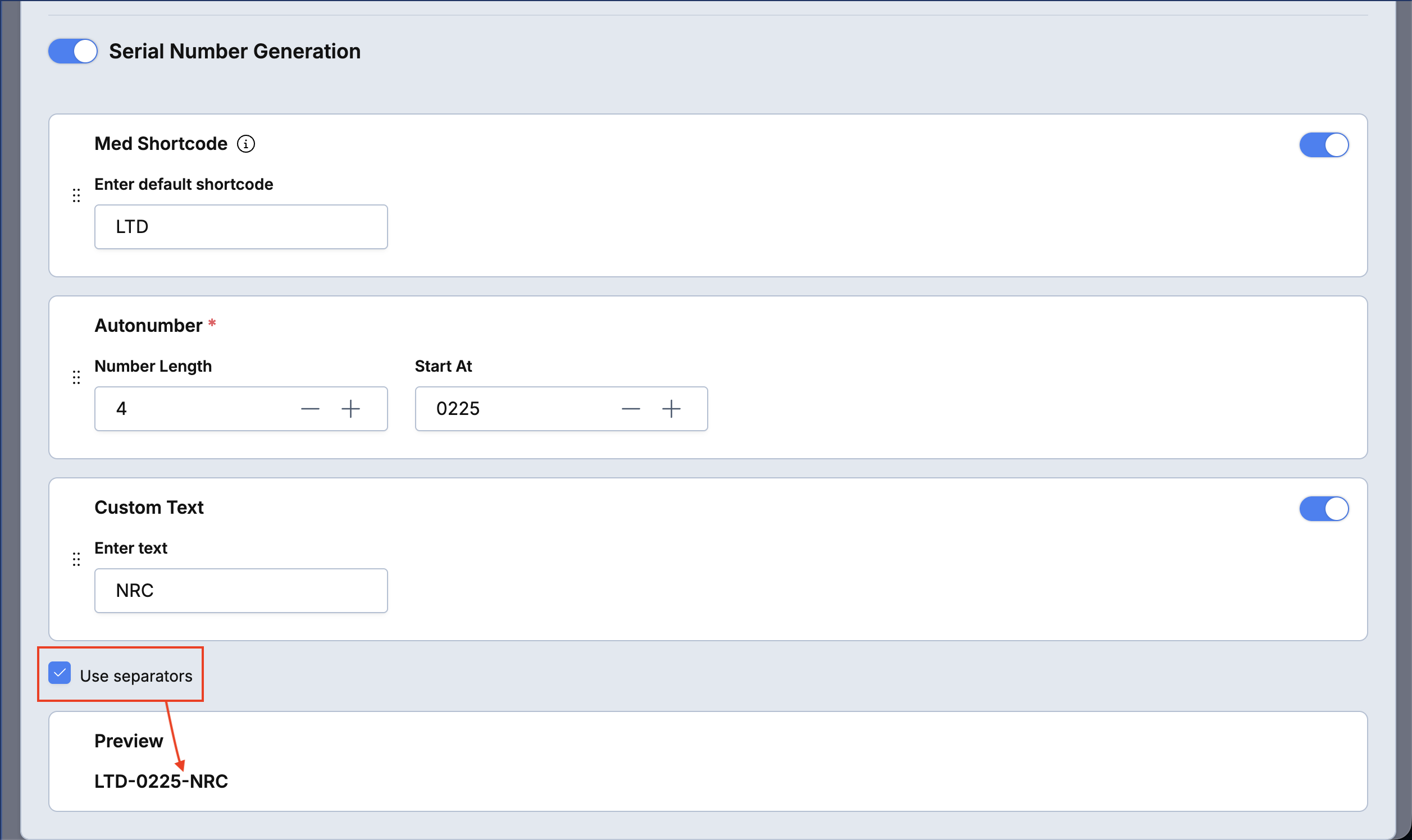Screen dimensions: 1412x840
Task: Uncheck the Use separators checkbox
Action: (60, 673)
